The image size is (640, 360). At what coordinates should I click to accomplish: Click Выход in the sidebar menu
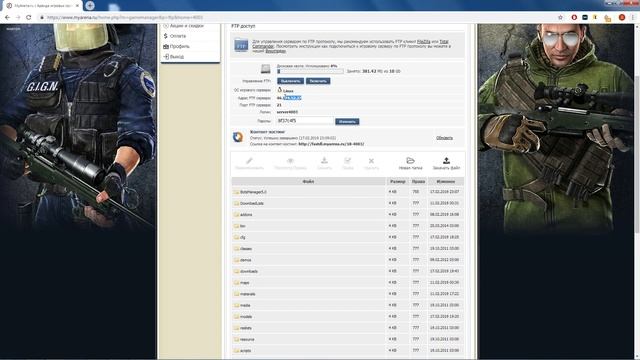point(176,57)
